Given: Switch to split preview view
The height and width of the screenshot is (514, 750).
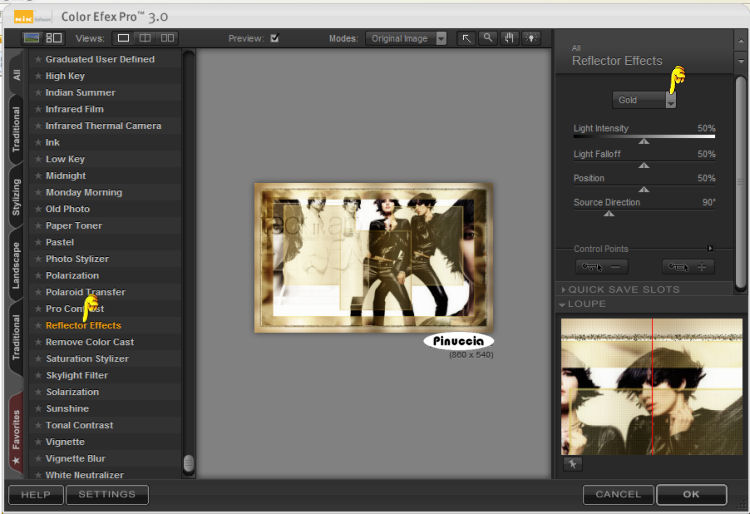Looking at the screenshot, I should point(145,38).
